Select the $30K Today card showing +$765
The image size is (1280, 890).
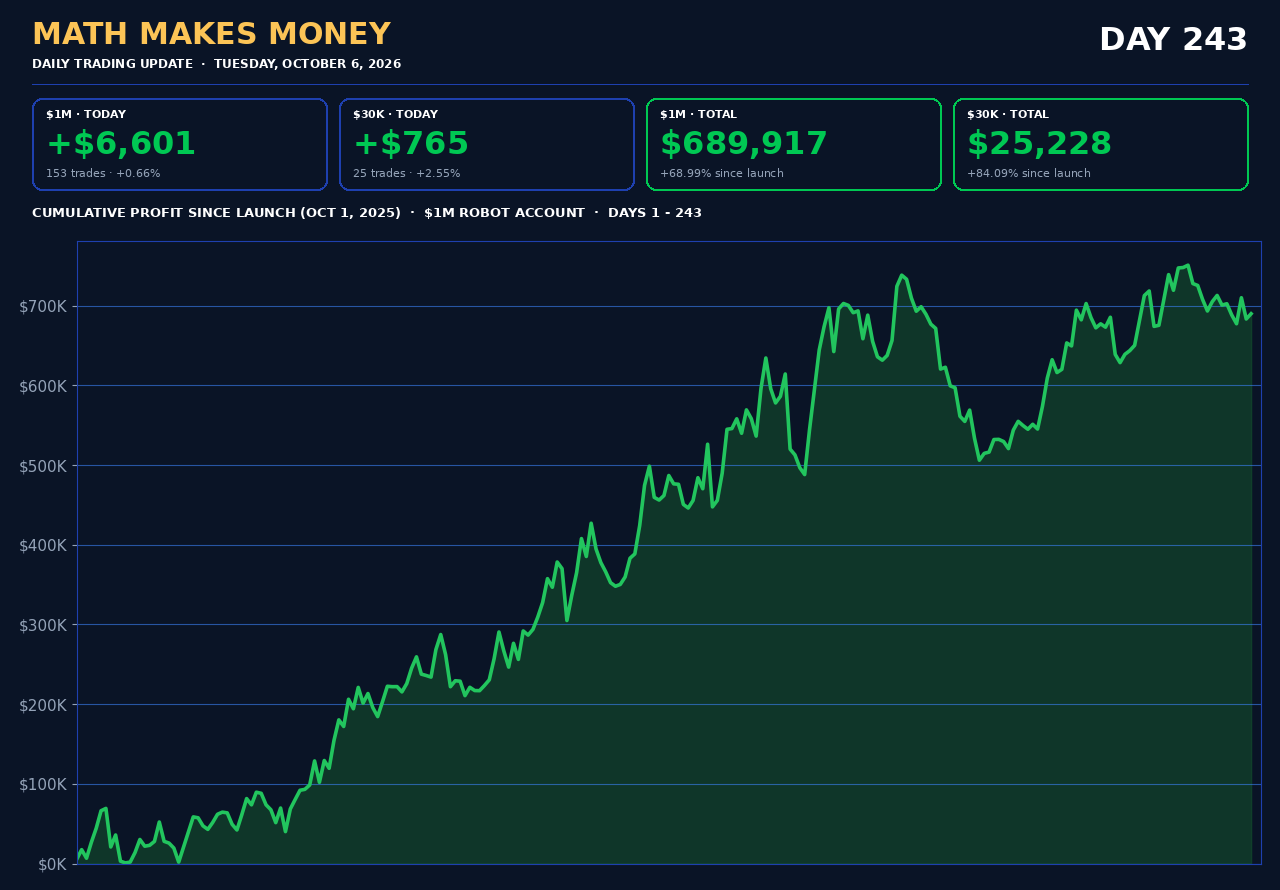(x=487, y=144)
